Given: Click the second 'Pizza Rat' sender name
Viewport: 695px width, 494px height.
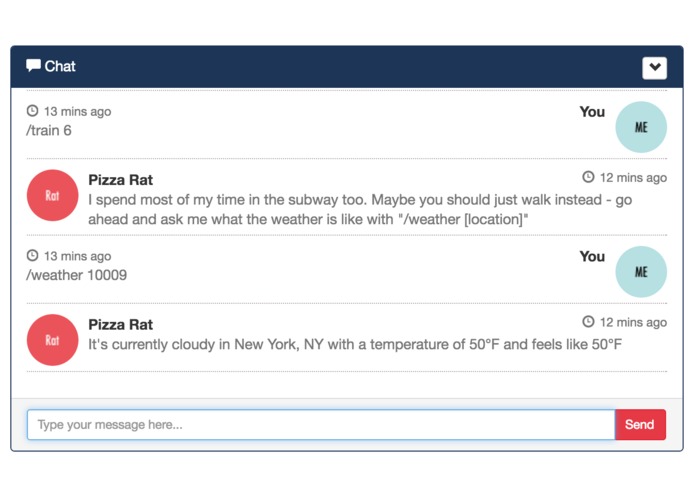Looking at the screenshot, I should tap(121, 324).
